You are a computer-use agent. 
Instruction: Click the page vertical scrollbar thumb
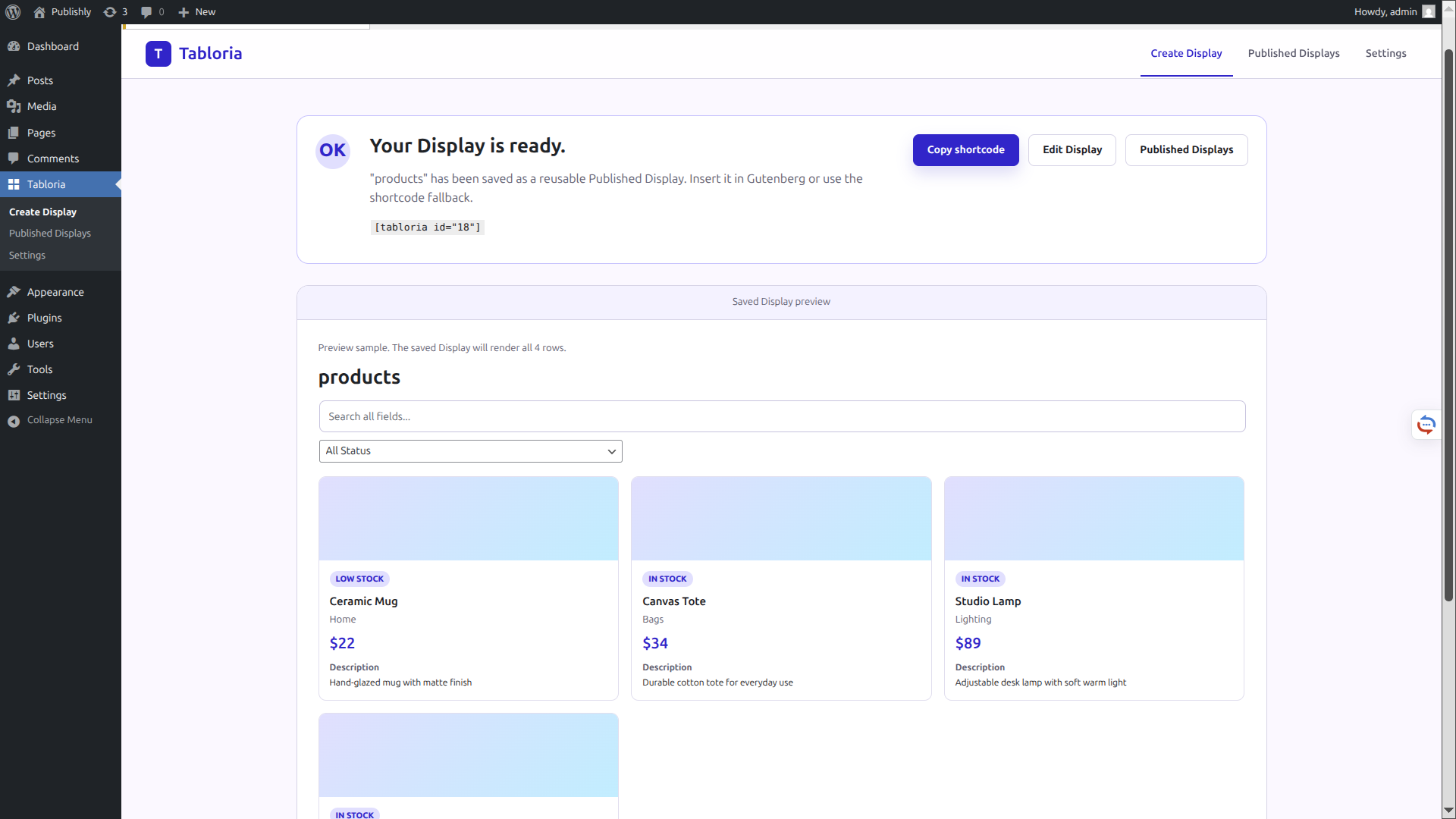tap(1448, 326)
